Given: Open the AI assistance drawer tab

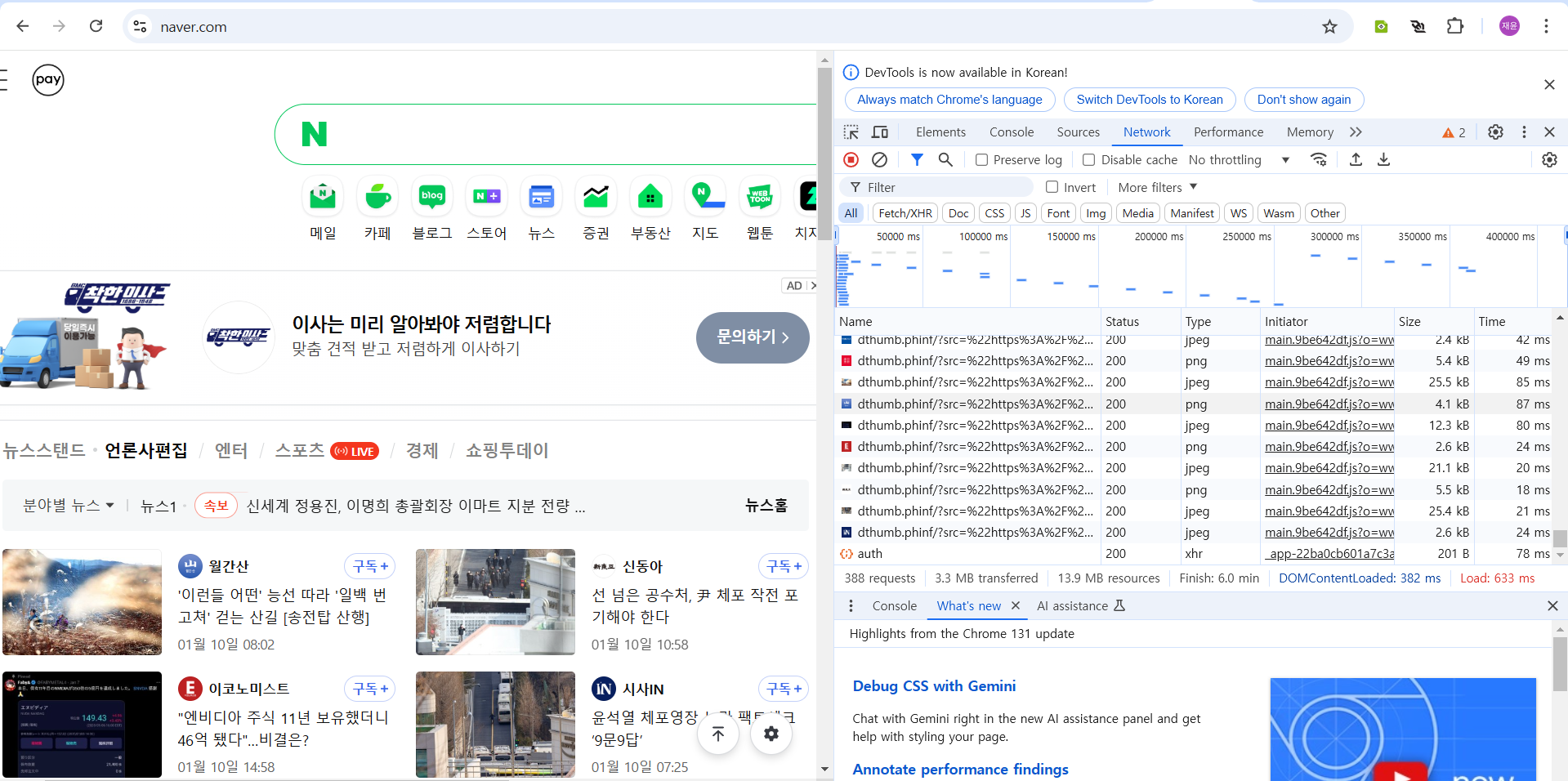Looking at the screenshot, I should point(1080,606).
